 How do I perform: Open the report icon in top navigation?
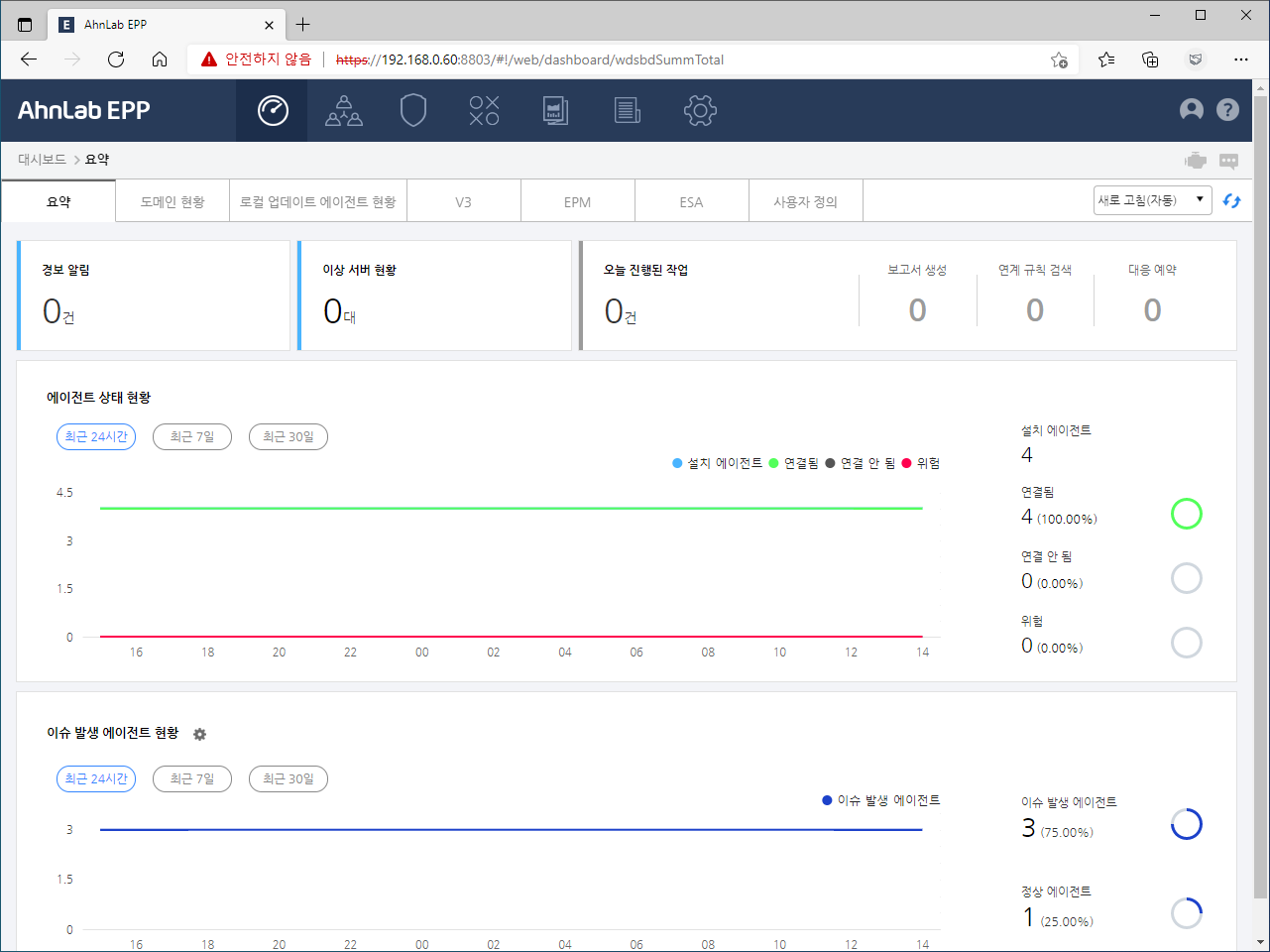click(x=555, y=110)
